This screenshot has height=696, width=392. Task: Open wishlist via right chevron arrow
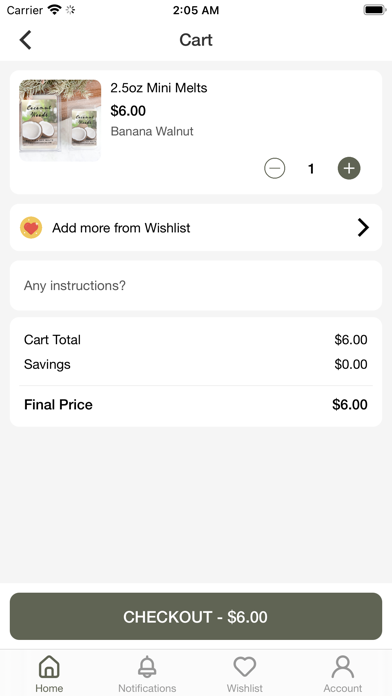[363, 228]
